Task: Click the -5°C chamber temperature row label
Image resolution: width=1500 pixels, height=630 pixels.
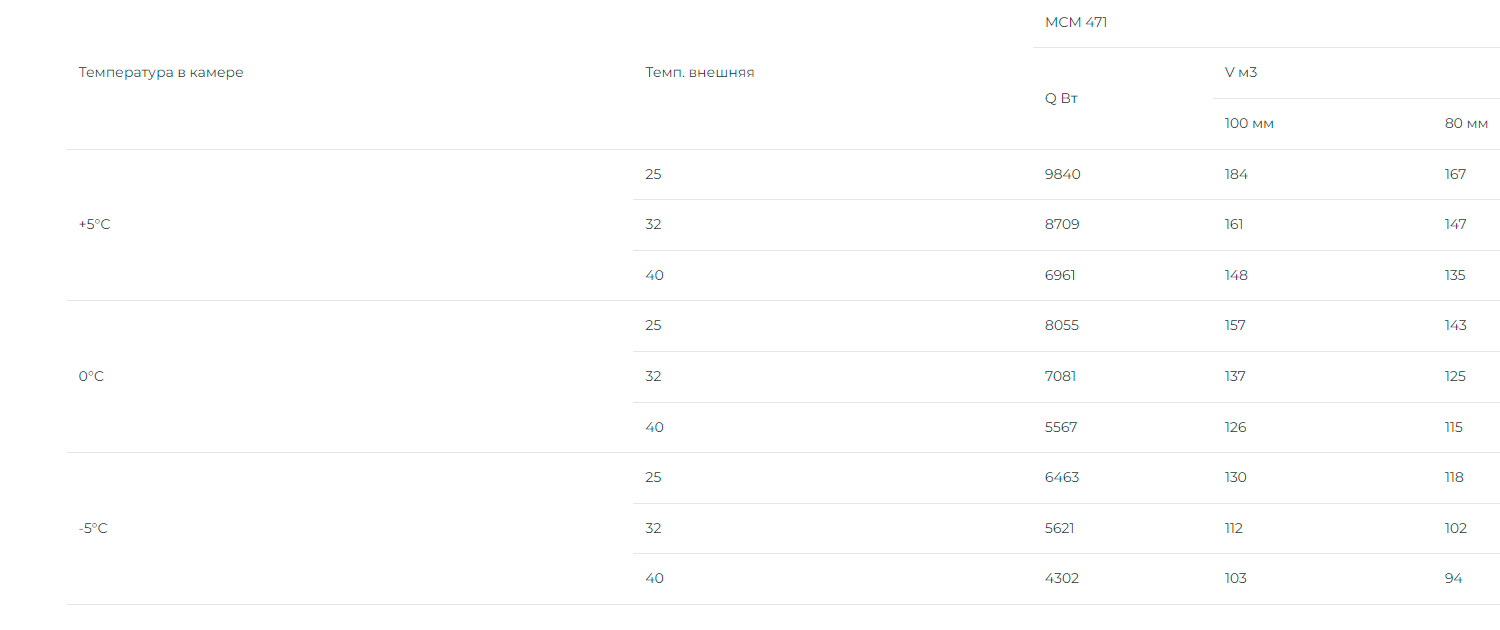Action: (93, 529)
